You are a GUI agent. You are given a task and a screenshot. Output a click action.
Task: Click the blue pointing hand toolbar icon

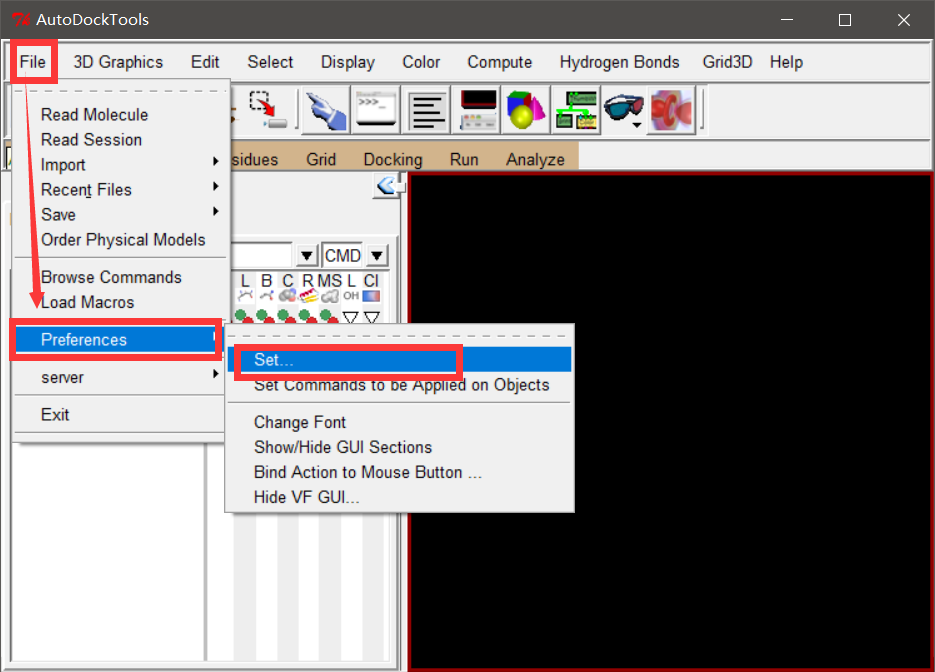(x=326, y=110)
